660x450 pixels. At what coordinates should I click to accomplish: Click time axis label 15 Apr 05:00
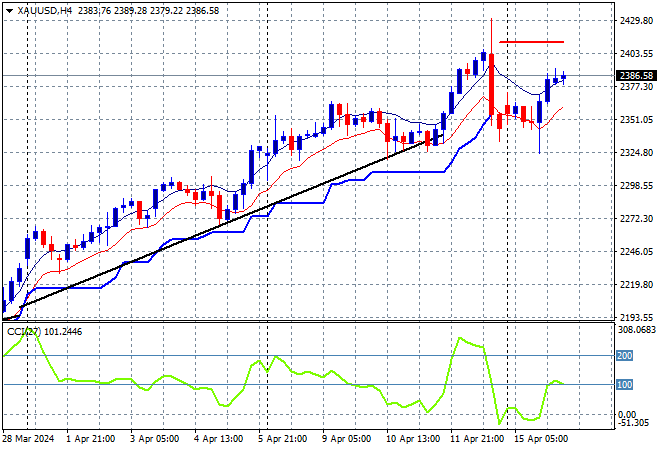point(541,439)
